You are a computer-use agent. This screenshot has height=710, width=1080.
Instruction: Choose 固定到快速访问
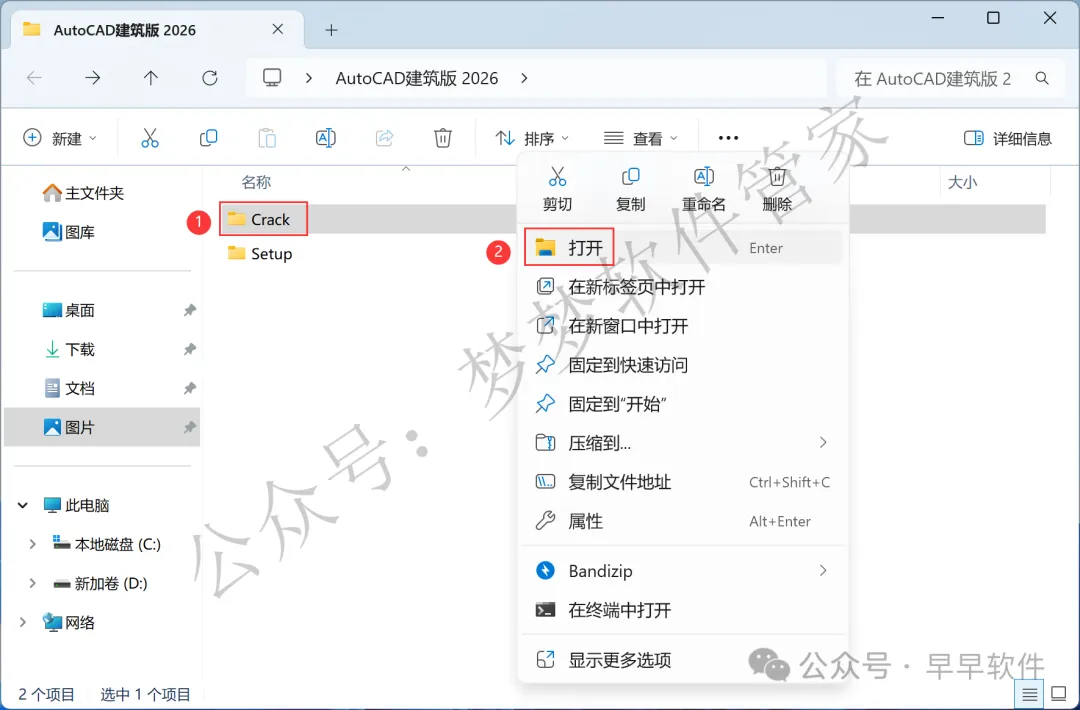[683, 364]
